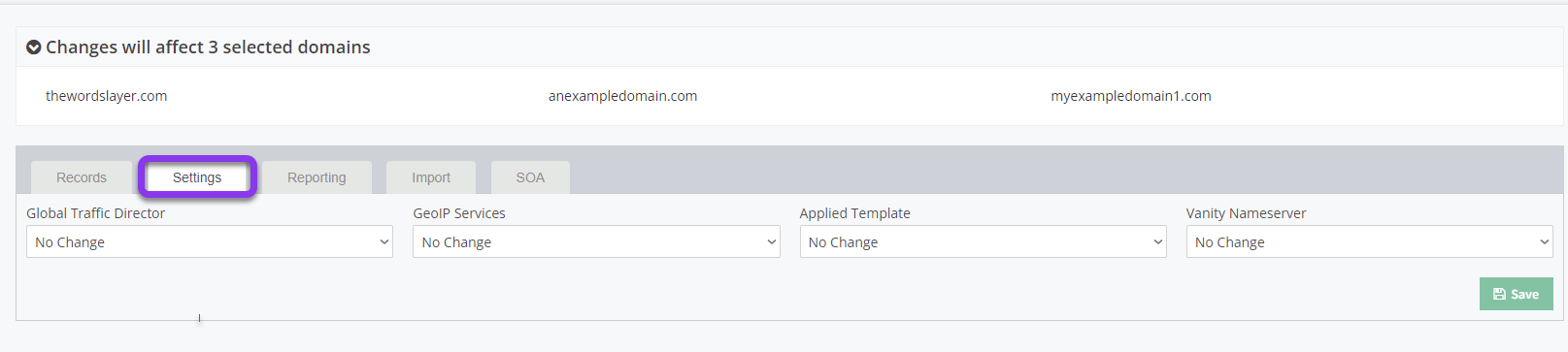Select anexampledomain.com in the domain list
Screen dimensions: 1568x352
[622, 96]
